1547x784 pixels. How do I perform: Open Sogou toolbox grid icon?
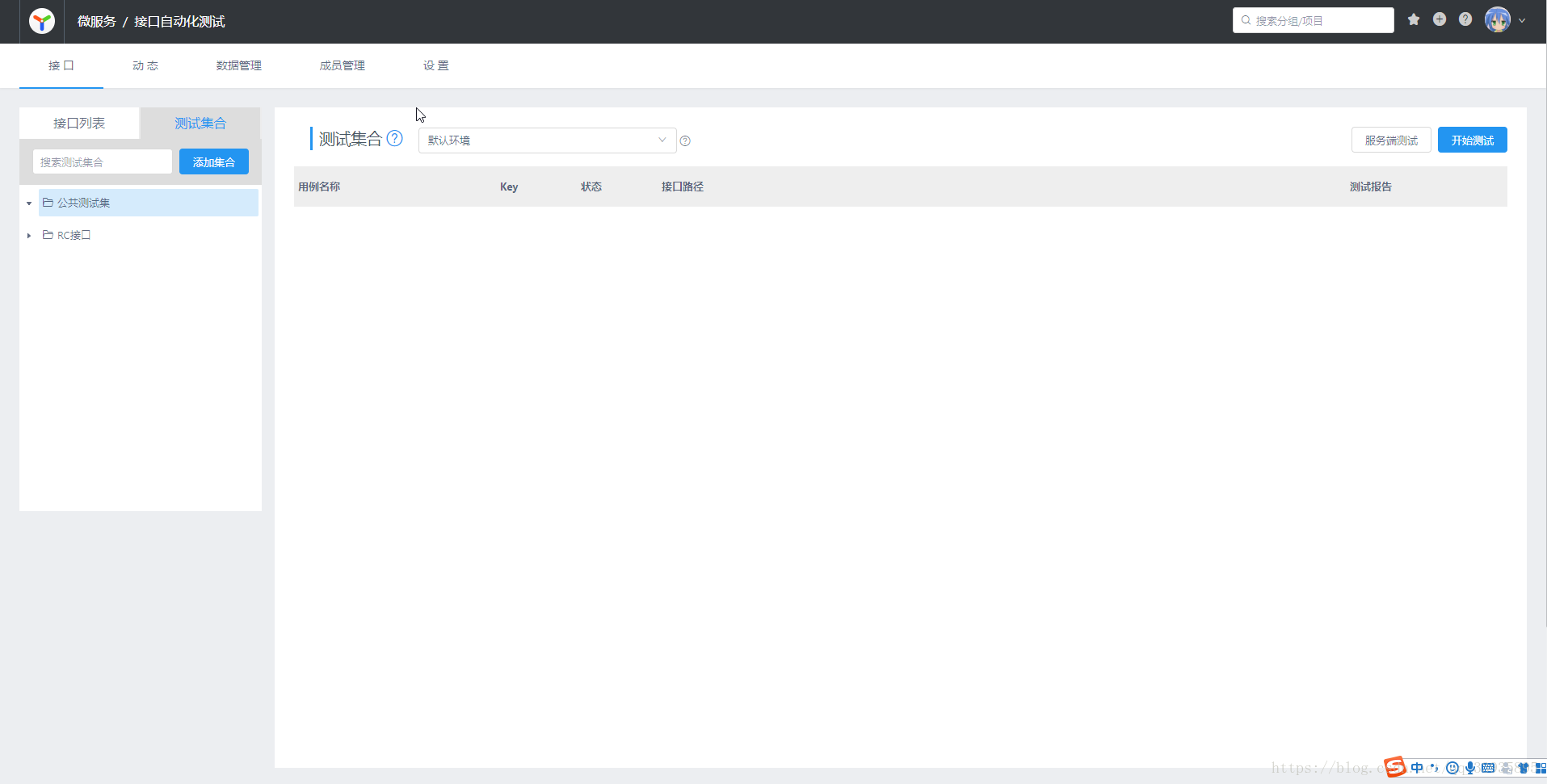[x=1541, y=768]
